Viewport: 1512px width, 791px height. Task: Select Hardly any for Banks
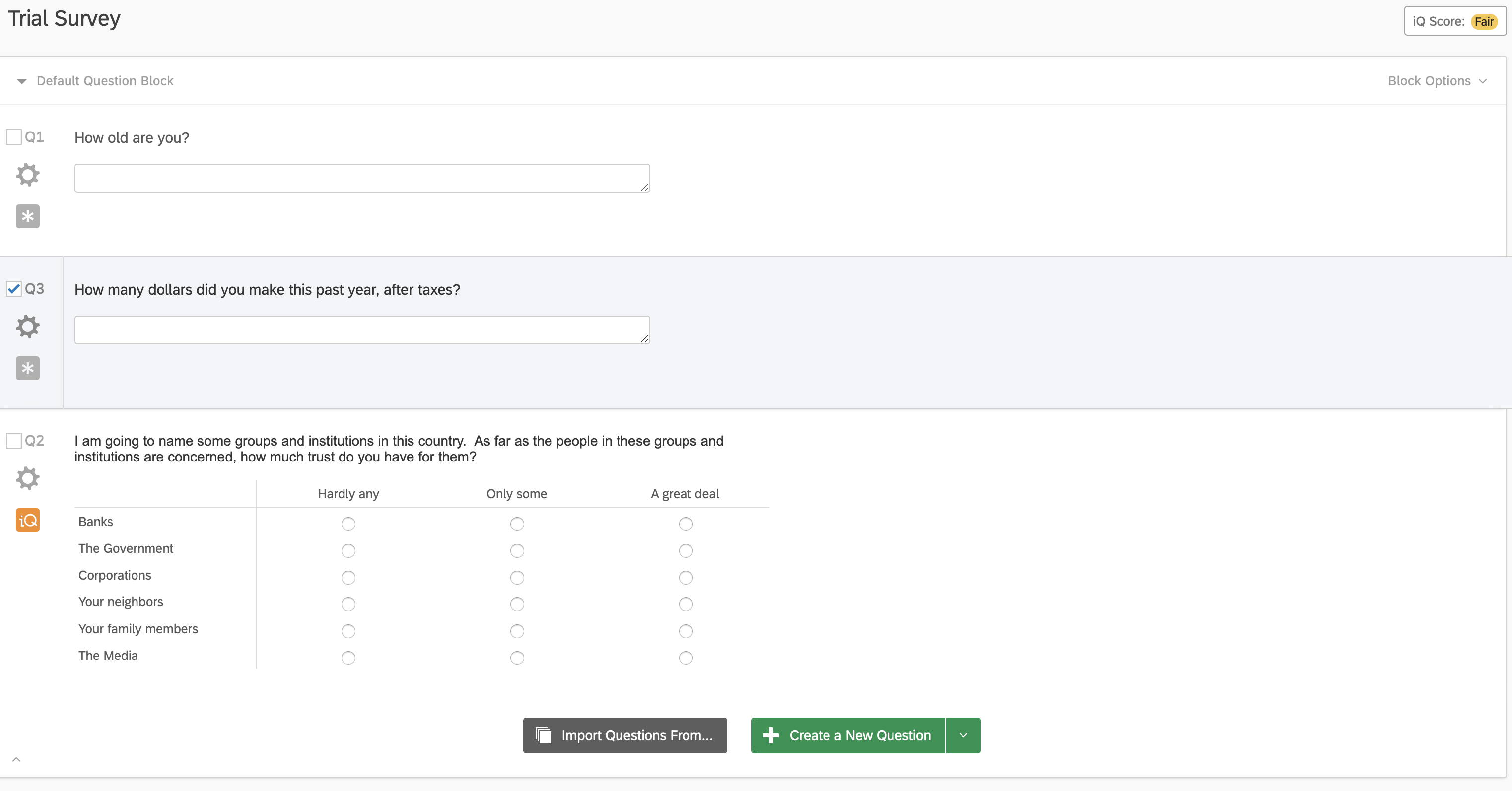click(x=348, y=524)
